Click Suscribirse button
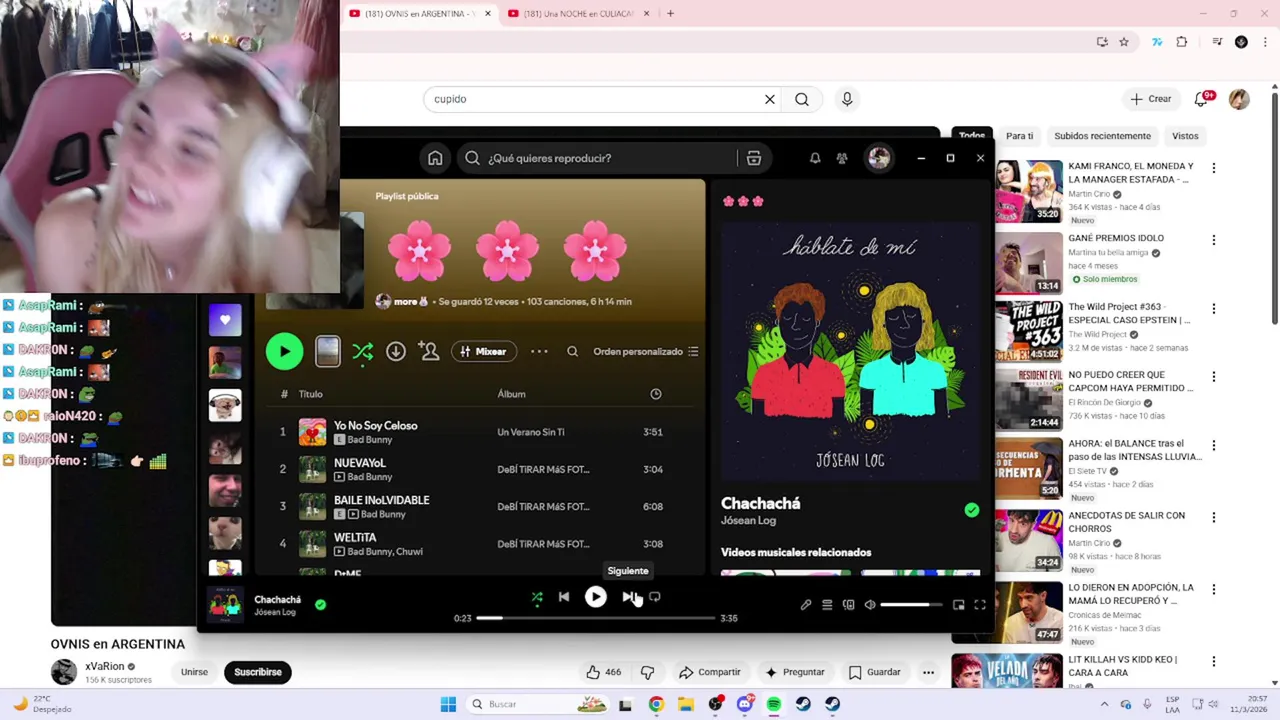This screenshot has width=1280, height=720. tap(258, 672)
